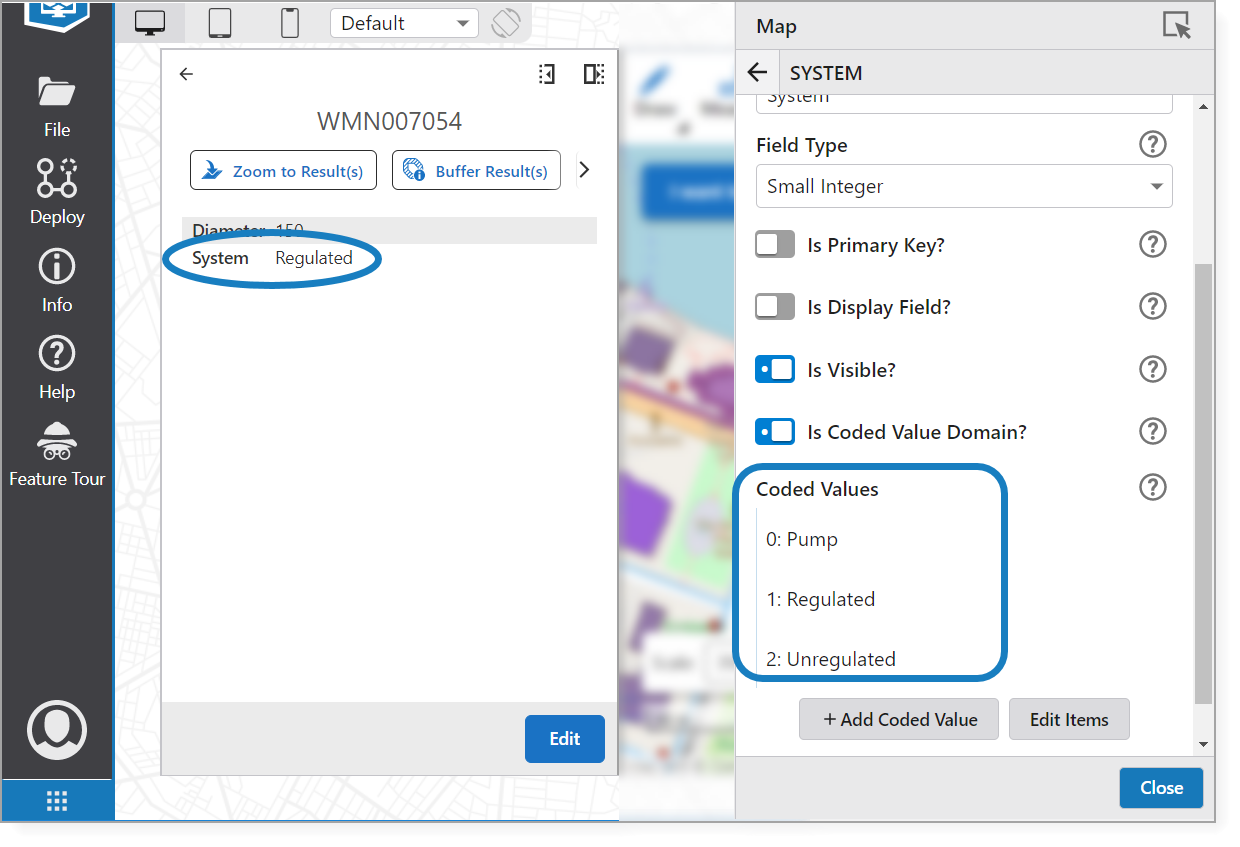Click the rotate device orientation icon

click(506, 23)
